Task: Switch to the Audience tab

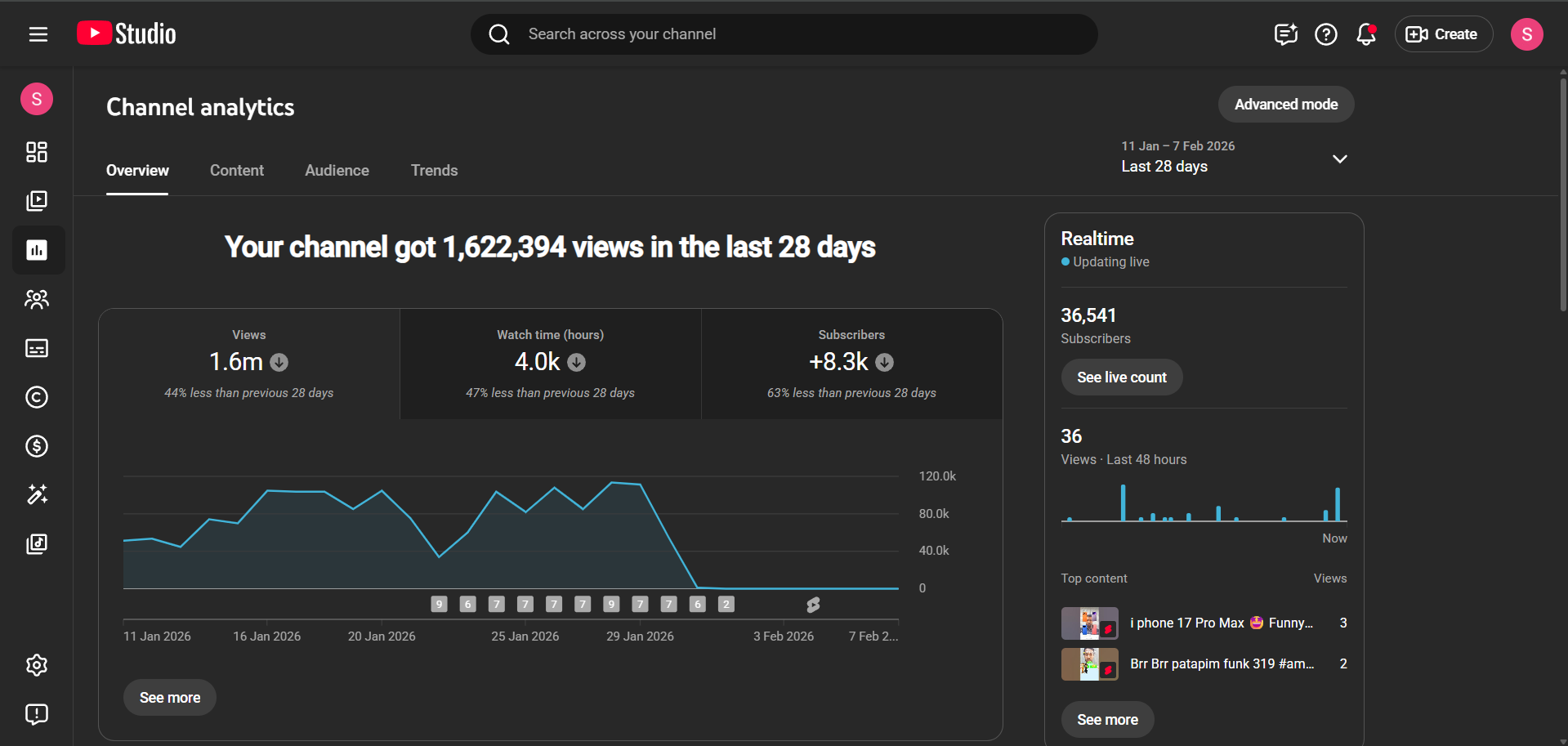Action: click(337, 171)
